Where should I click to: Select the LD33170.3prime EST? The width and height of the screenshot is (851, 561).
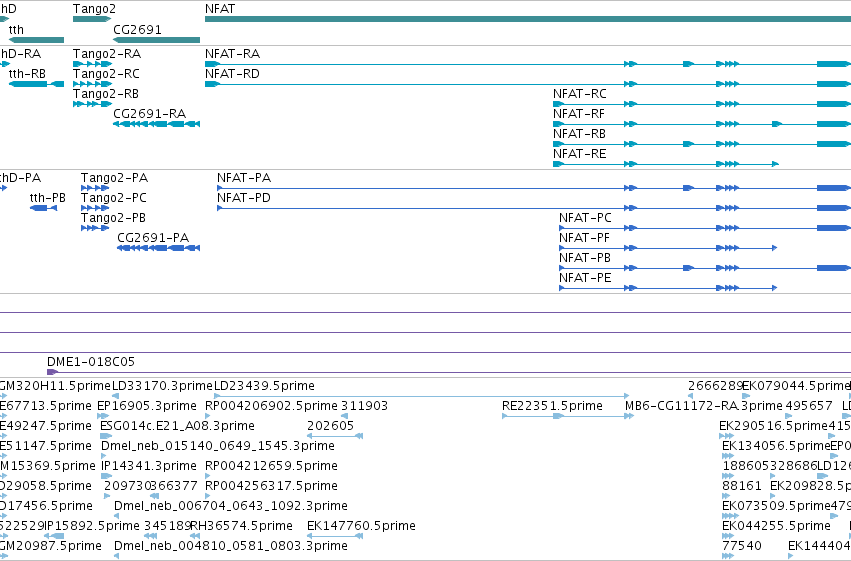point(115,396)
